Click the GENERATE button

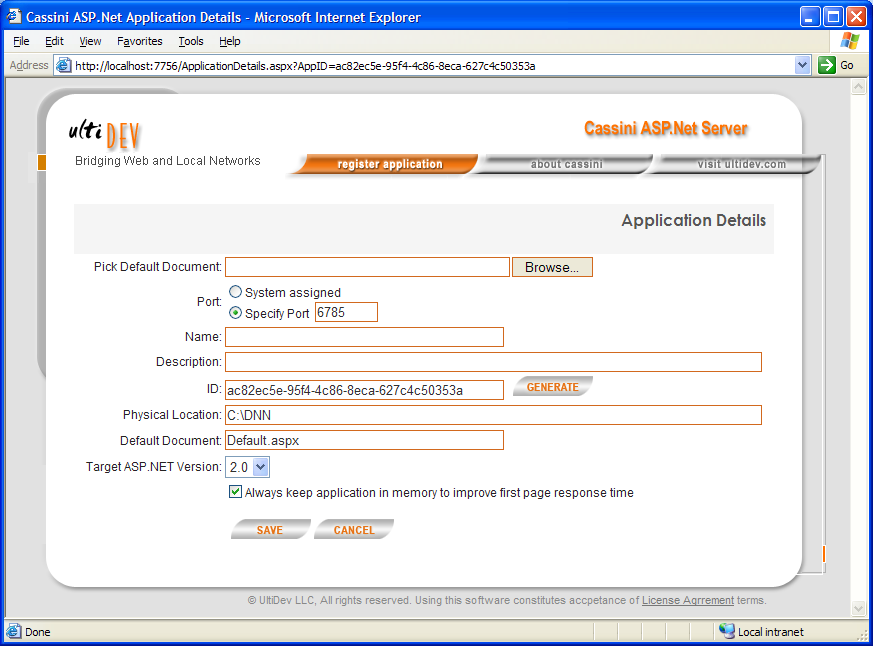coord(553,386)
